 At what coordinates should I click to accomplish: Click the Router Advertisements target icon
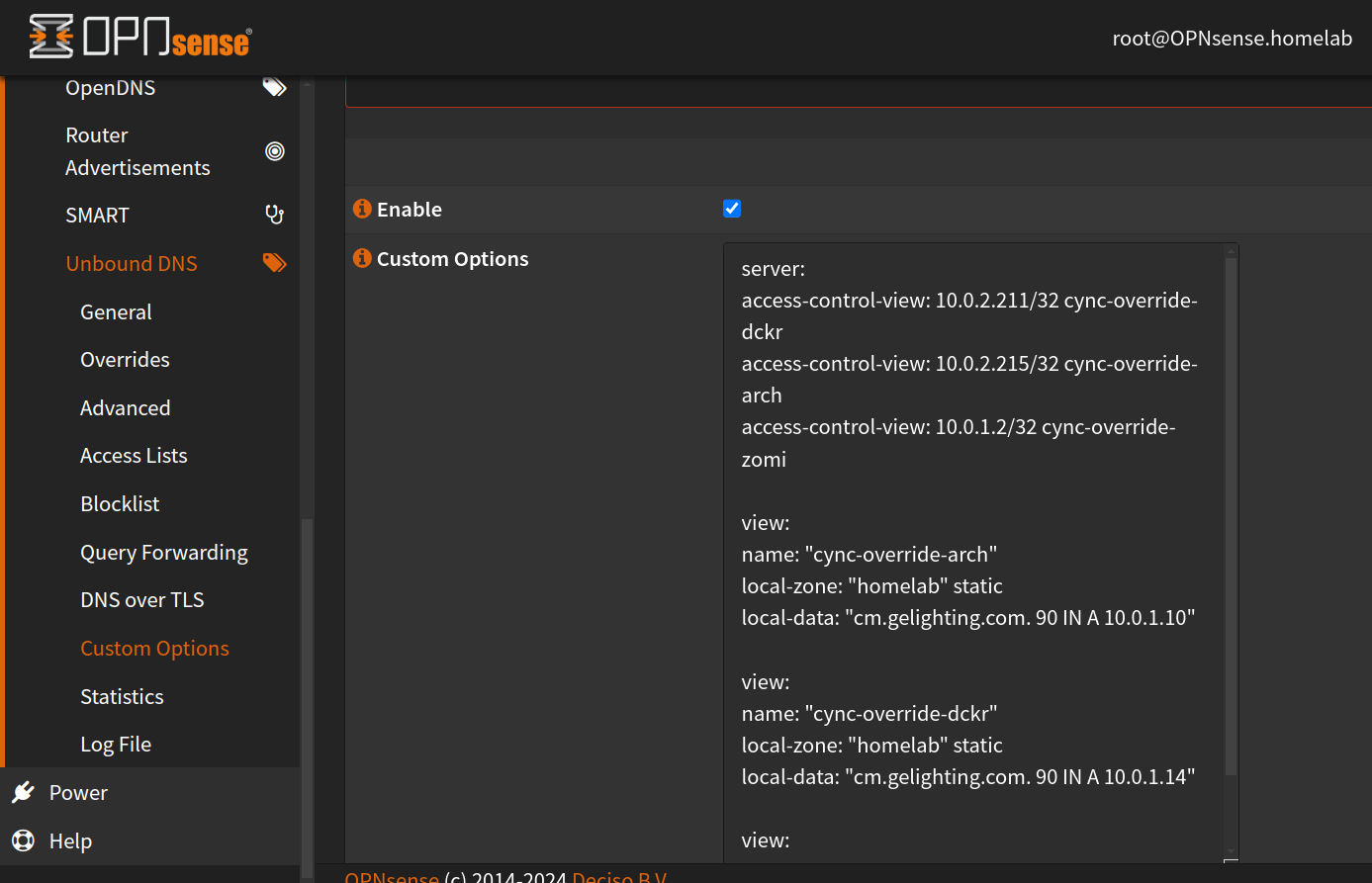coord(275,151)
